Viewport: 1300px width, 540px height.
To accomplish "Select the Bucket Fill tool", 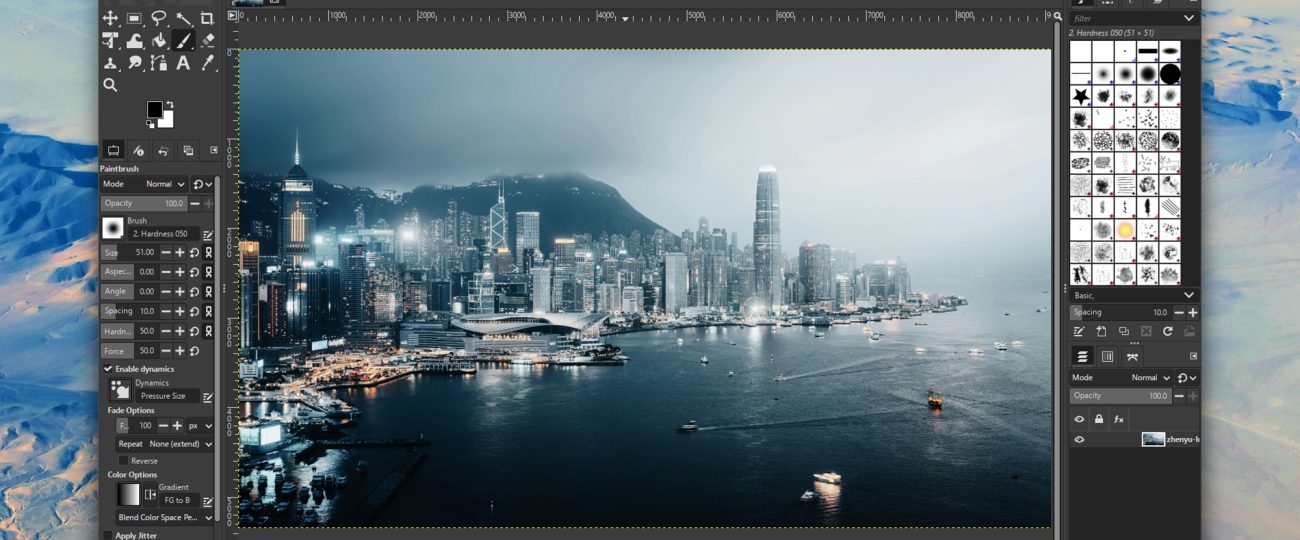I will pos(159,41).
